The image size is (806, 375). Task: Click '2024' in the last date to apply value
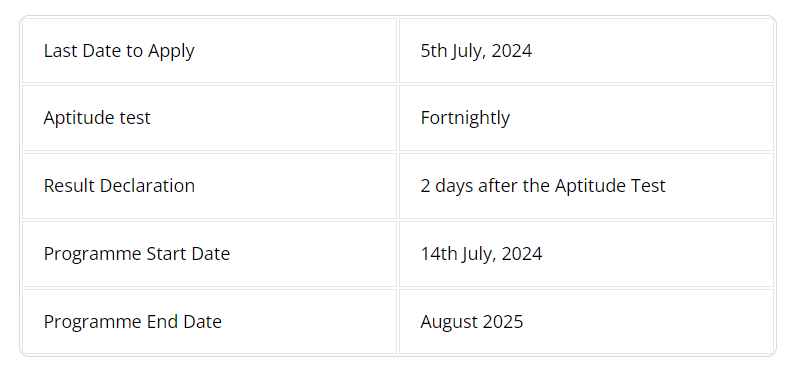[511, 51]
